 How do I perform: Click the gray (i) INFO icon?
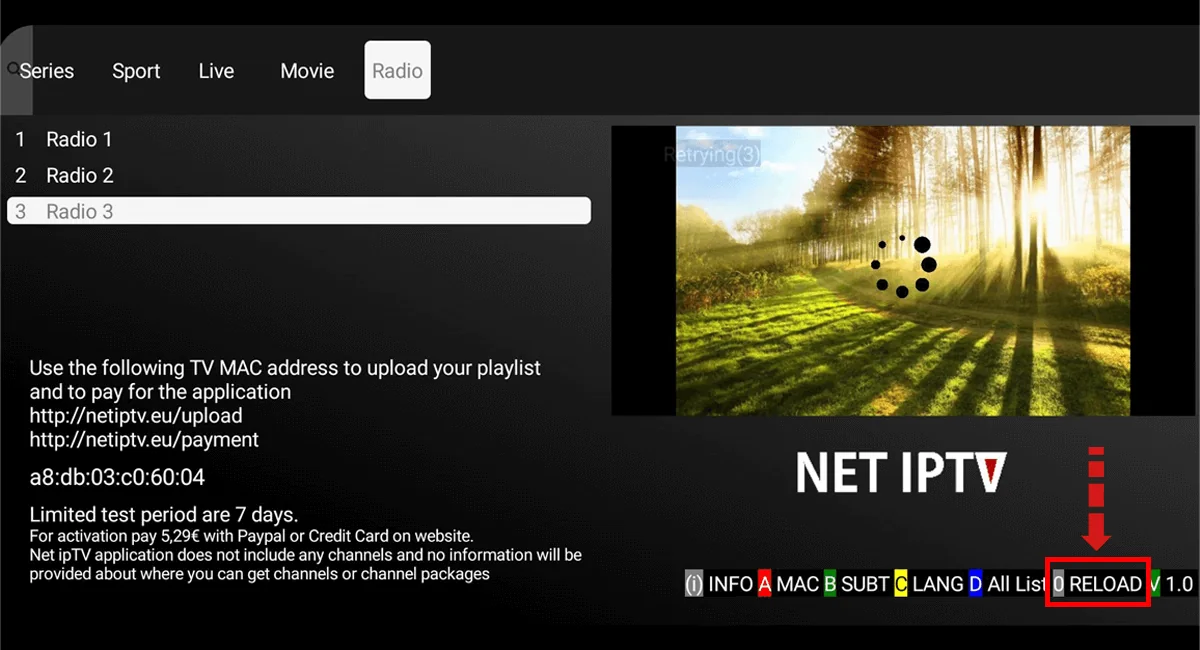click(694, 584)
